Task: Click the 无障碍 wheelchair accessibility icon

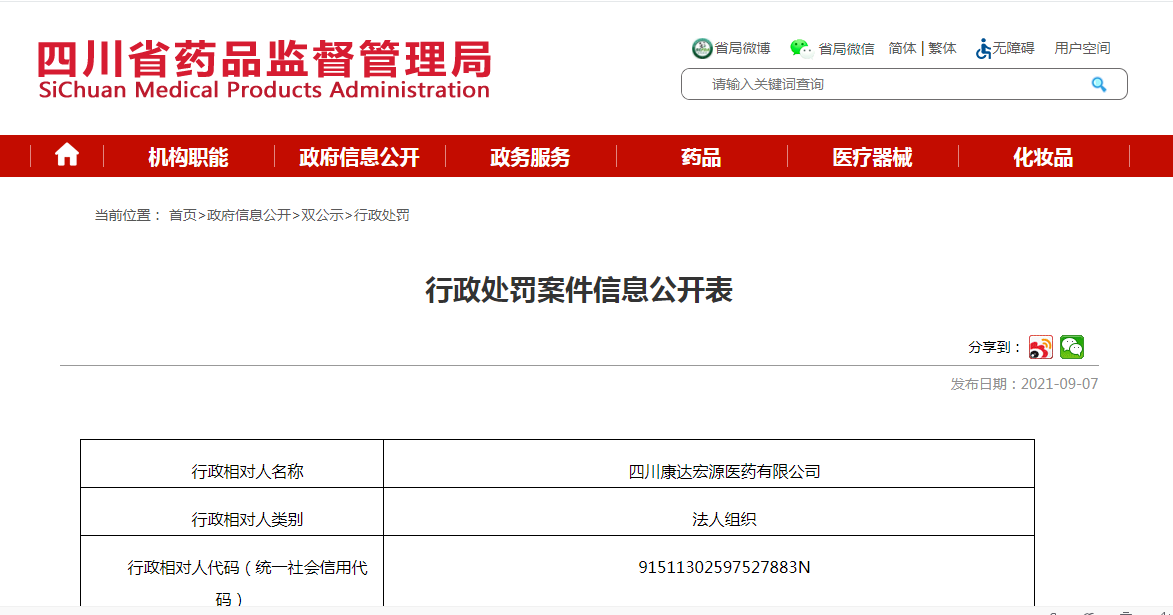Action: coord(983,49)
